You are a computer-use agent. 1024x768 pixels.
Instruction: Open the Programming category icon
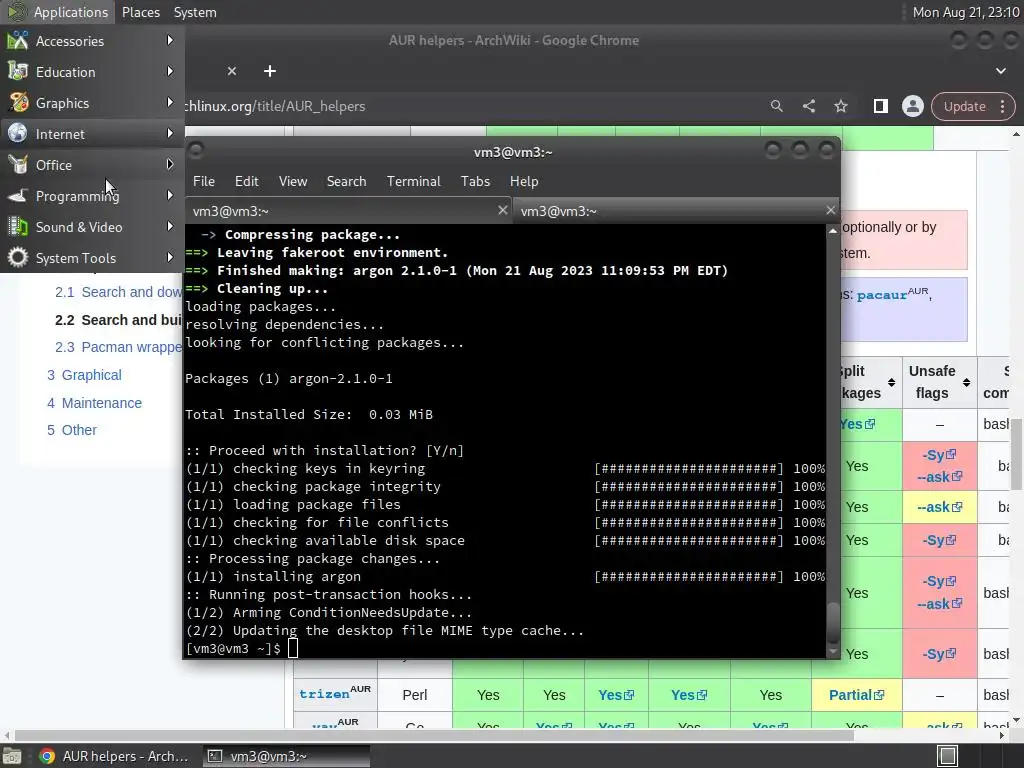[18, 196]
